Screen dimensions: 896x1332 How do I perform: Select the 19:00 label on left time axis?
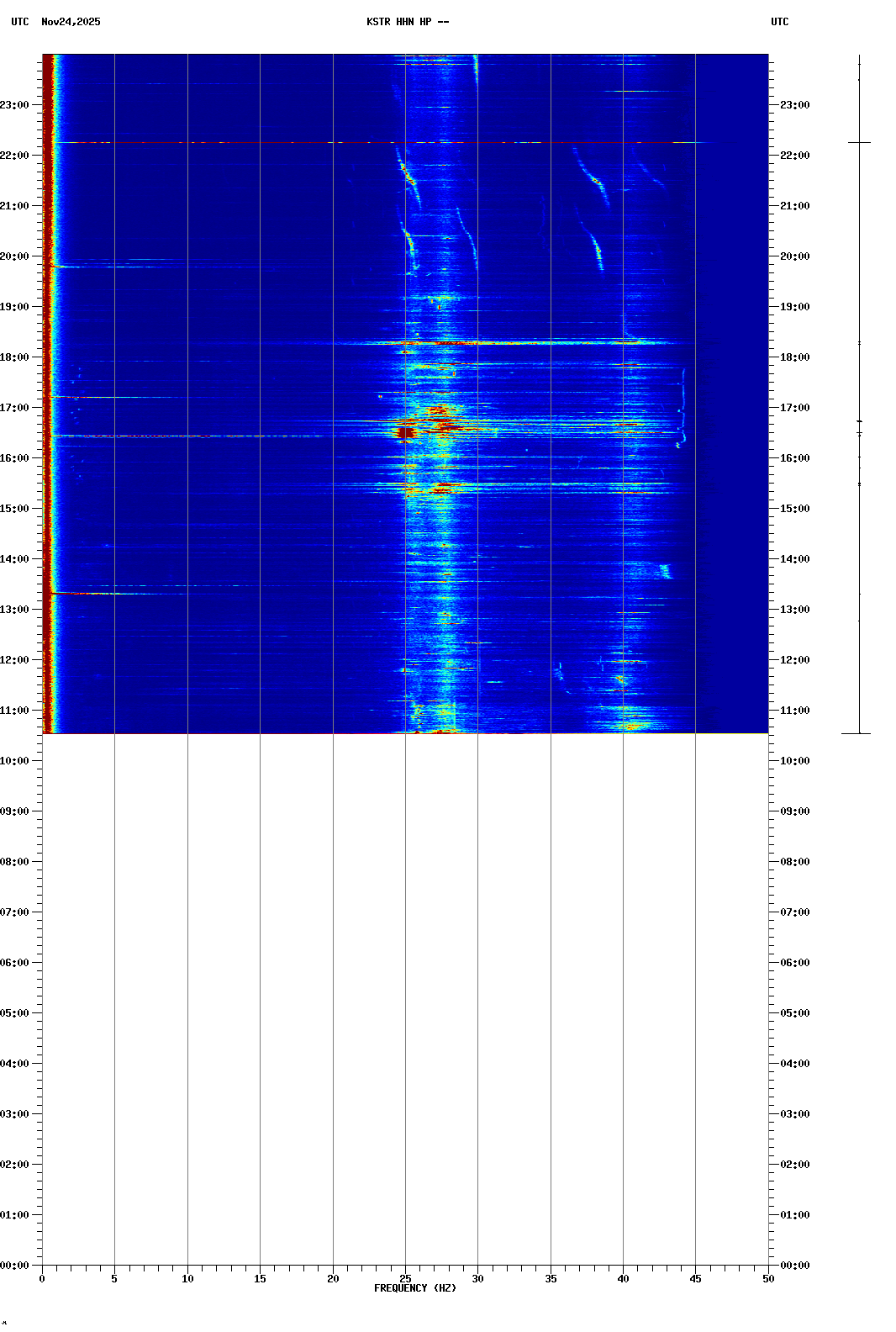tap(15, 307)
